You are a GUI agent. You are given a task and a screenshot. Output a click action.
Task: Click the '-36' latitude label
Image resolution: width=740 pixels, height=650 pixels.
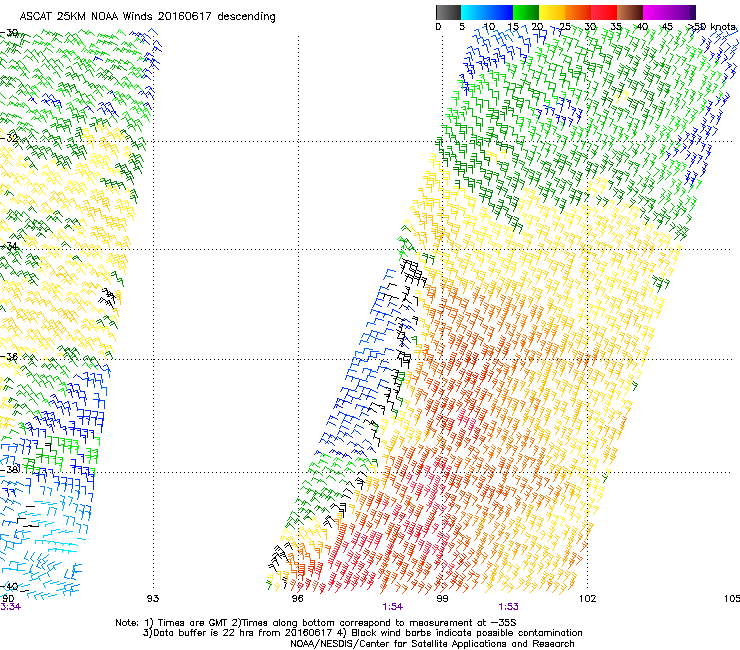pos(9,356)
